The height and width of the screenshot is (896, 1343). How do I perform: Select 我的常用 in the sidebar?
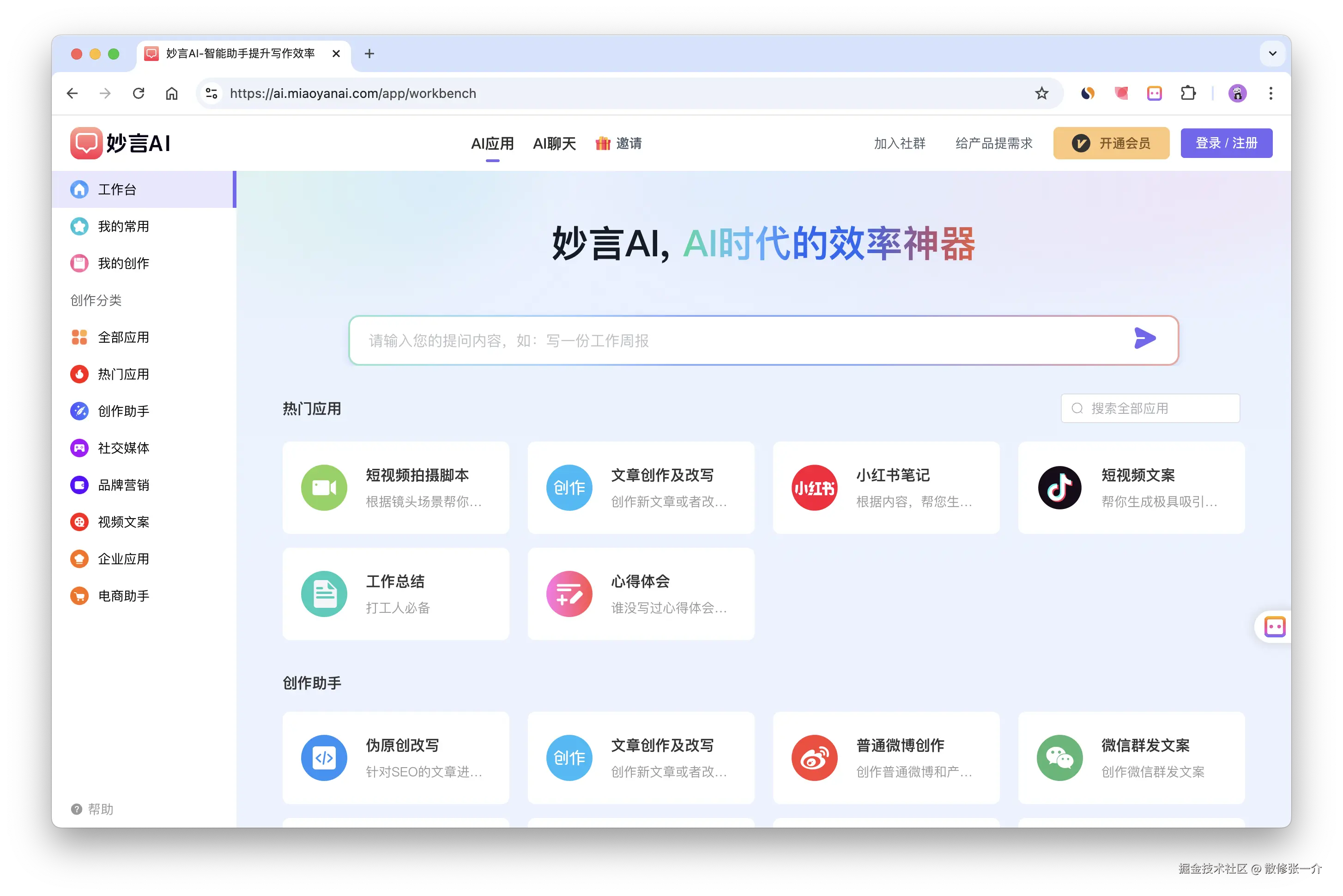123,226
